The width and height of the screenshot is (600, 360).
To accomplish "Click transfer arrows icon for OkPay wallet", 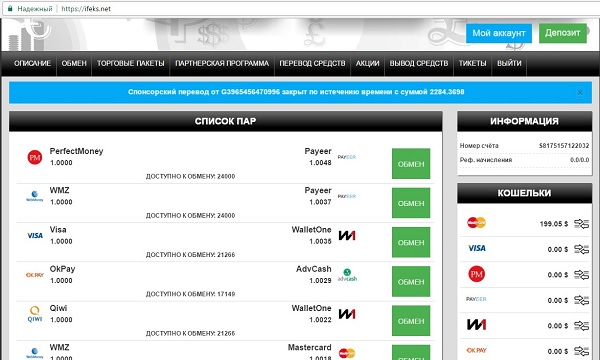I will click(582, 351).
